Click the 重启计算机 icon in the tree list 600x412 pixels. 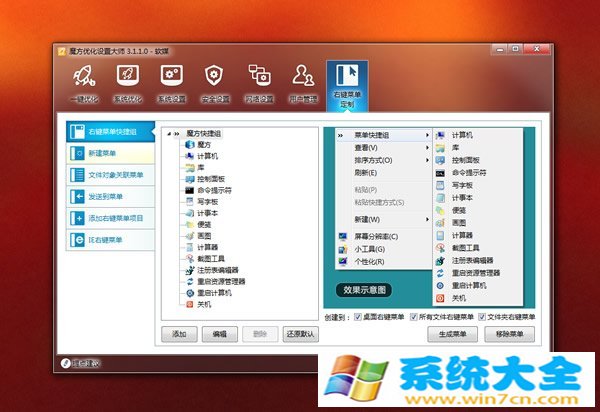click(190, 293)
